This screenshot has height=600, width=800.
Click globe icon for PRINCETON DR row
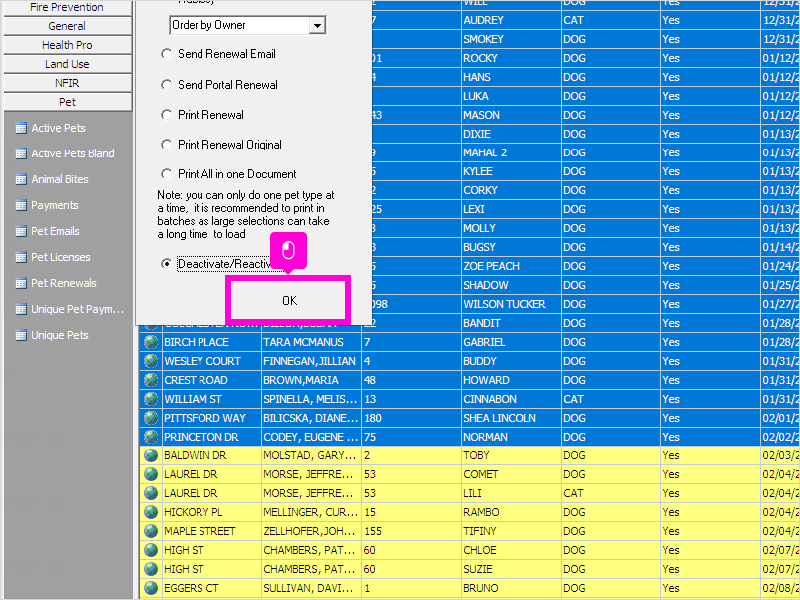coord(151,437)
